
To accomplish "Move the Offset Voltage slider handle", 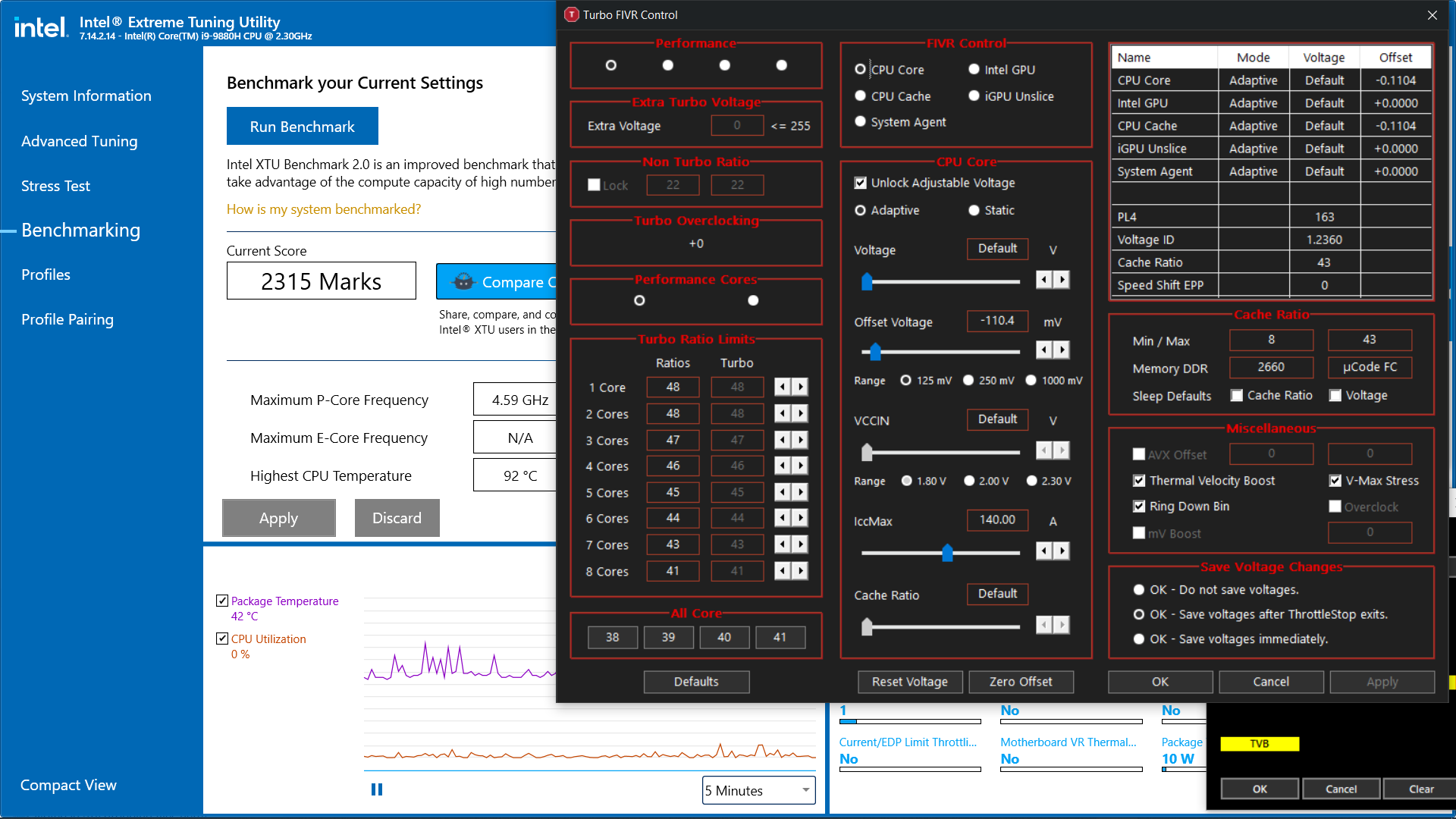I will coord(875,351).
